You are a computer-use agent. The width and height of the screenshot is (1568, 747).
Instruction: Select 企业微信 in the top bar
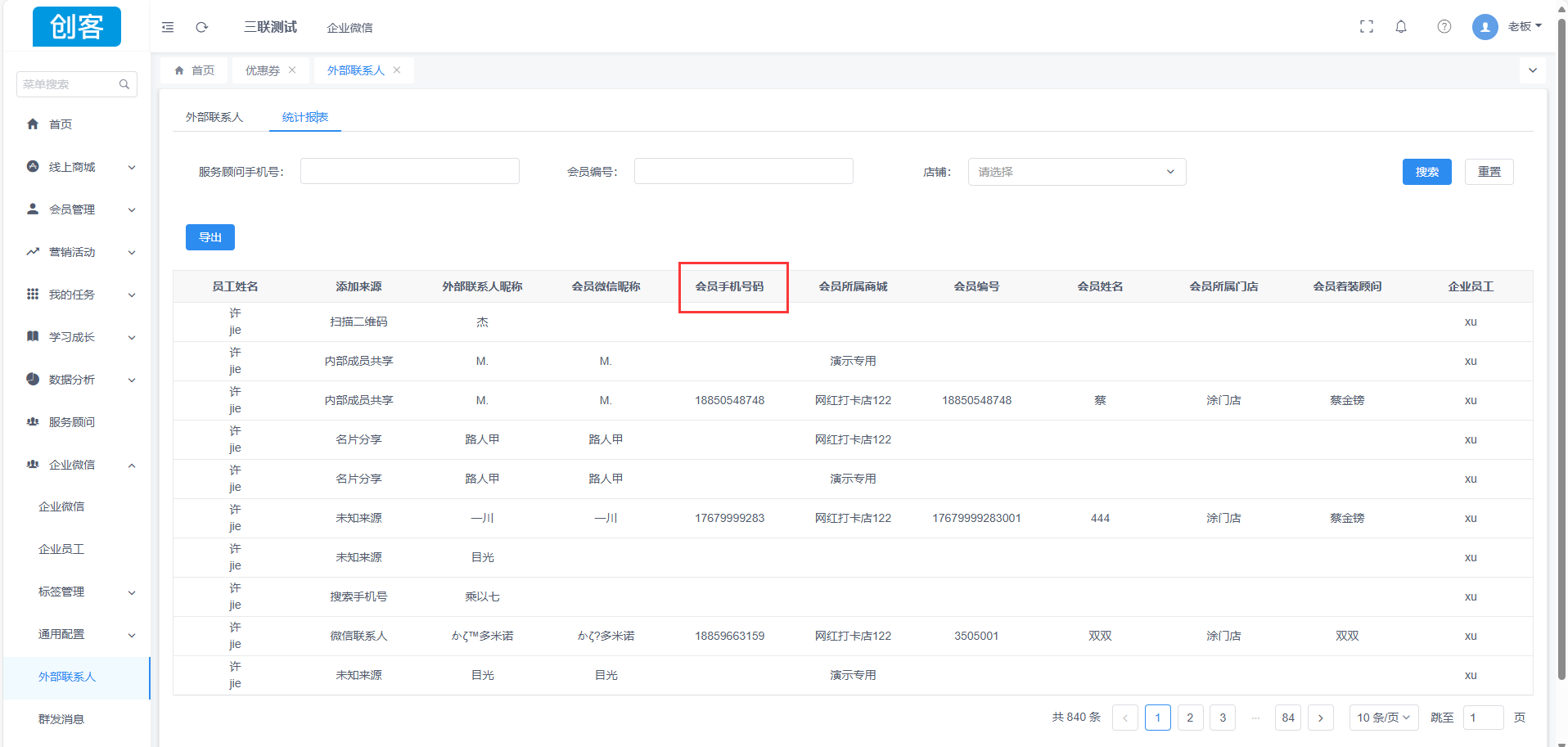click(349, 28)
